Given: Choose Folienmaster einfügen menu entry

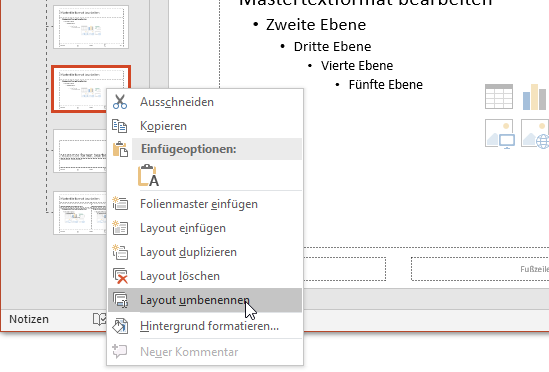Looking at the screenshot, I should click(205, 204).
